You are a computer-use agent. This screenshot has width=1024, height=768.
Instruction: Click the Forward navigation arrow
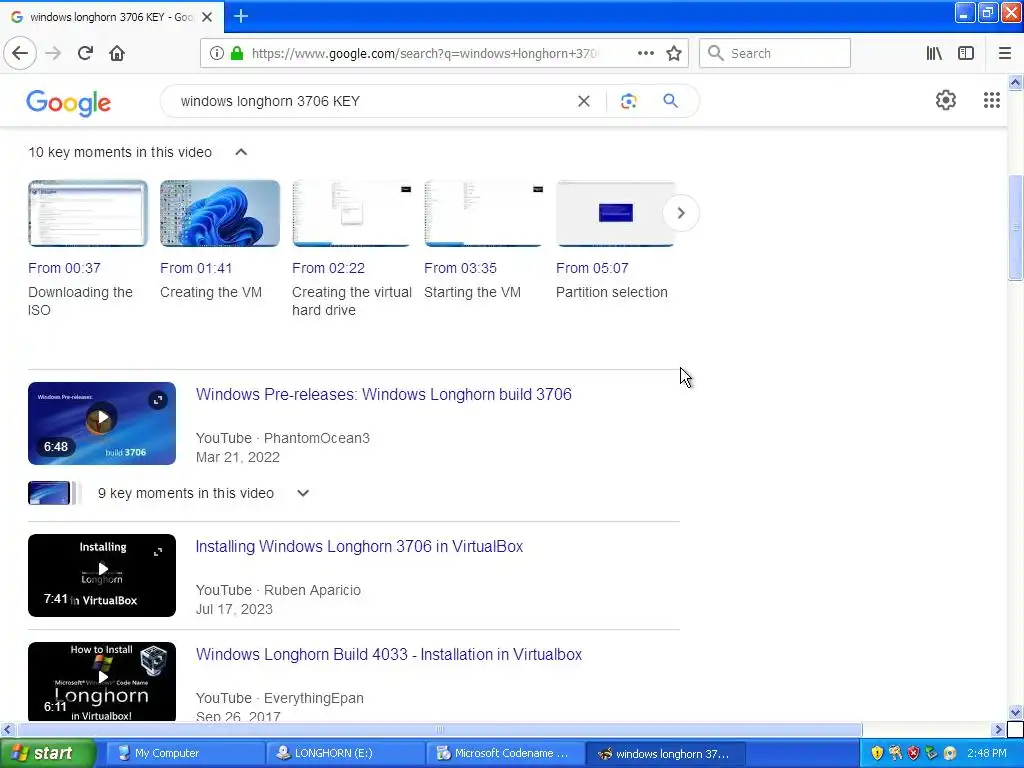tap(53, 53)
